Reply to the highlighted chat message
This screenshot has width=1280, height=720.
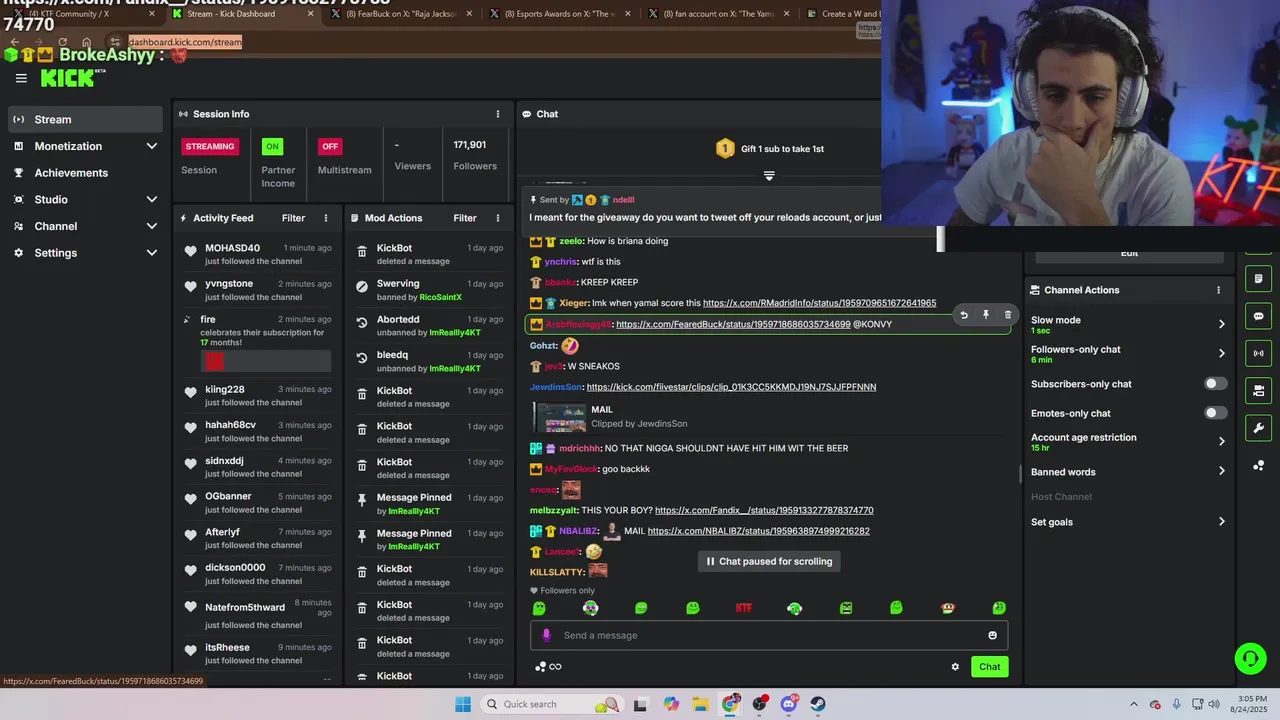coord(964,315)
